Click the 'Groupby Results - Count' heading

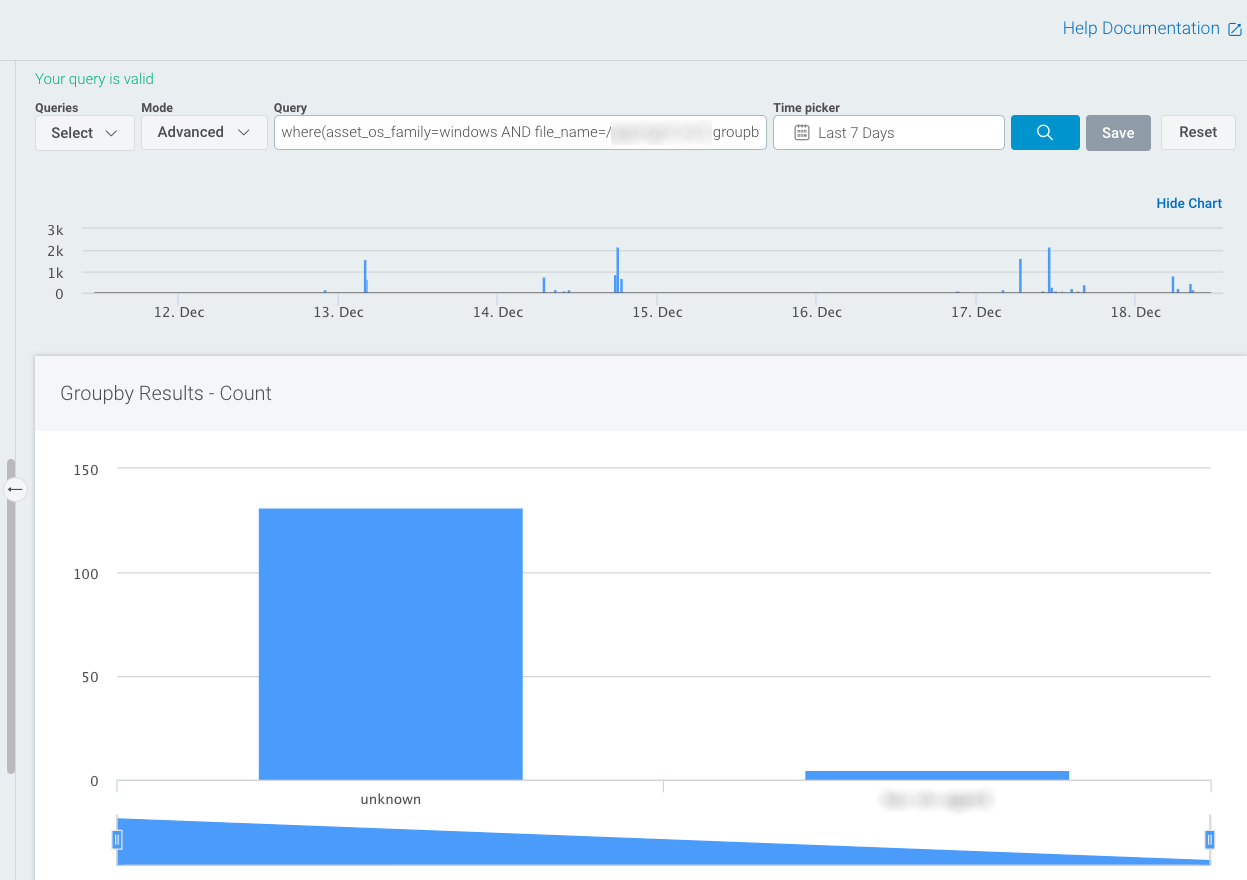coord(166,393)
